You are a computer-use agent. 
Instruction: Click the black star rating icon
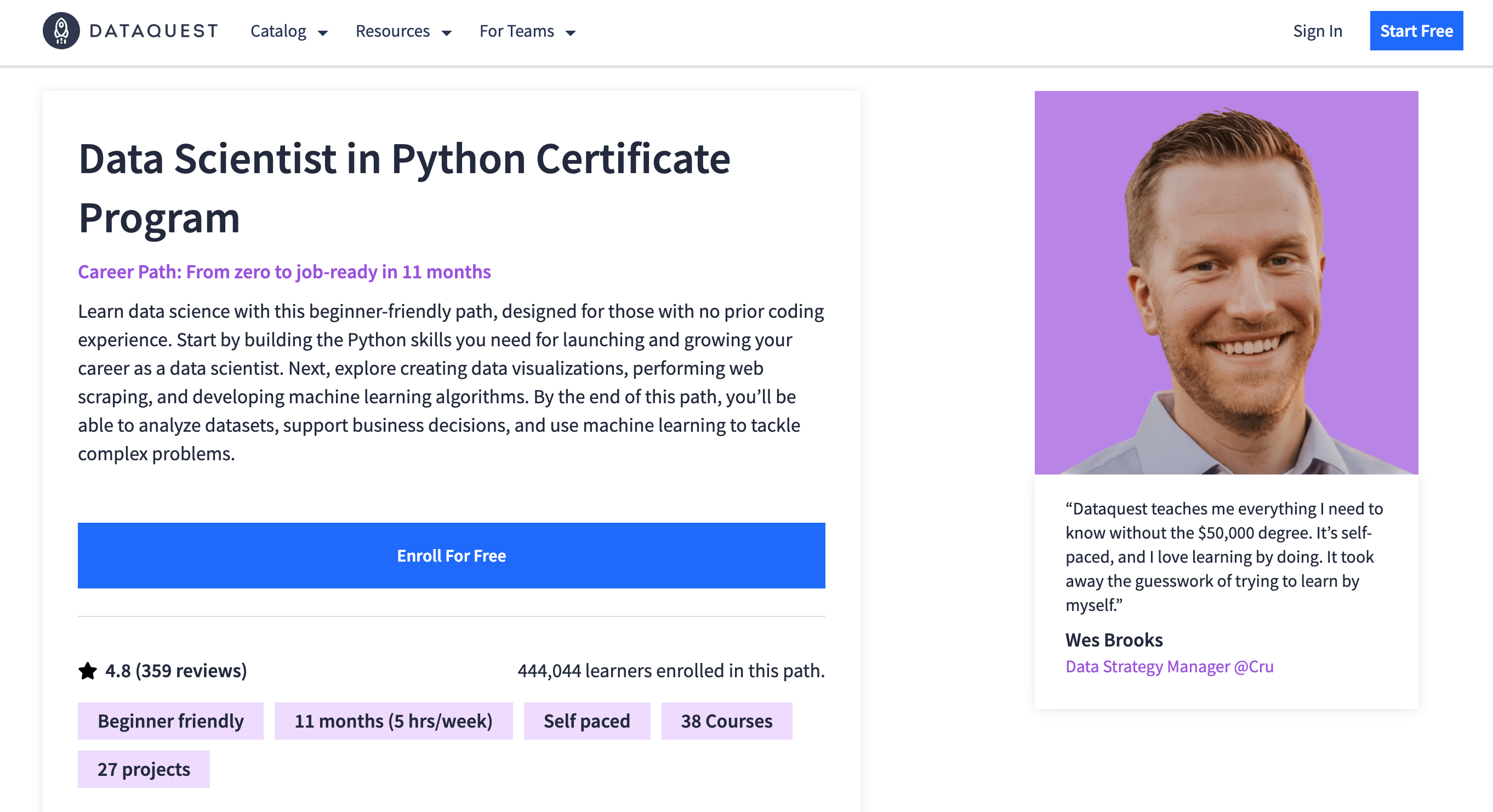88,671
